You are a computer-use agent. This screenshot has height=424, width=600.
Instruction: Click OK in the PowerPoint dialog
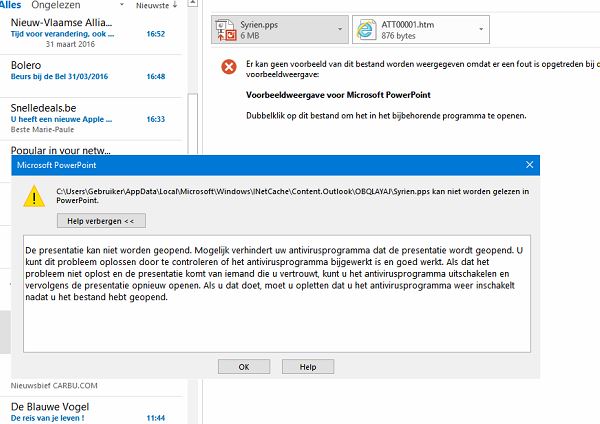point(244,367)
